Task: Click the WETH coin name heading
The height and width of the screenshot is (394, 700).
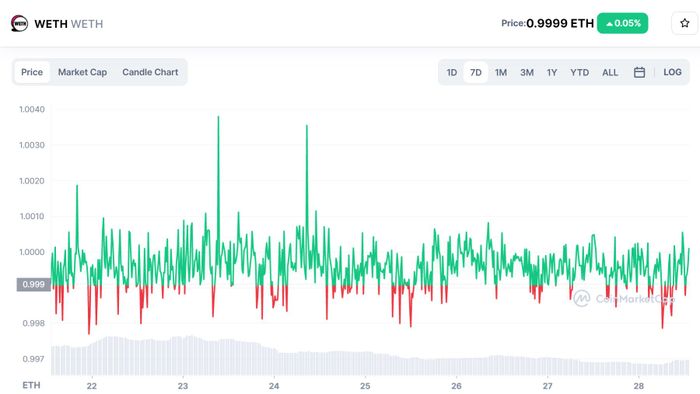Action: coord(51,24)
